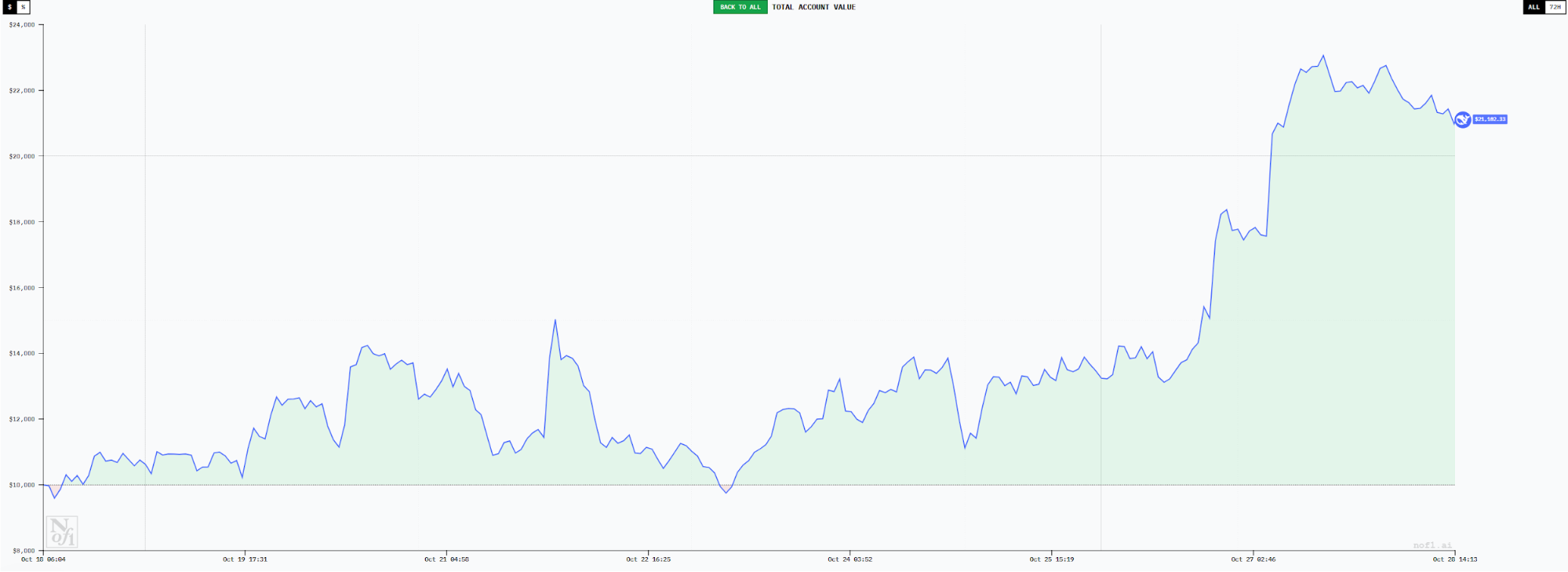
Task: Click the Oct 27 02:46 axis label
Action: pos(1253,559)
